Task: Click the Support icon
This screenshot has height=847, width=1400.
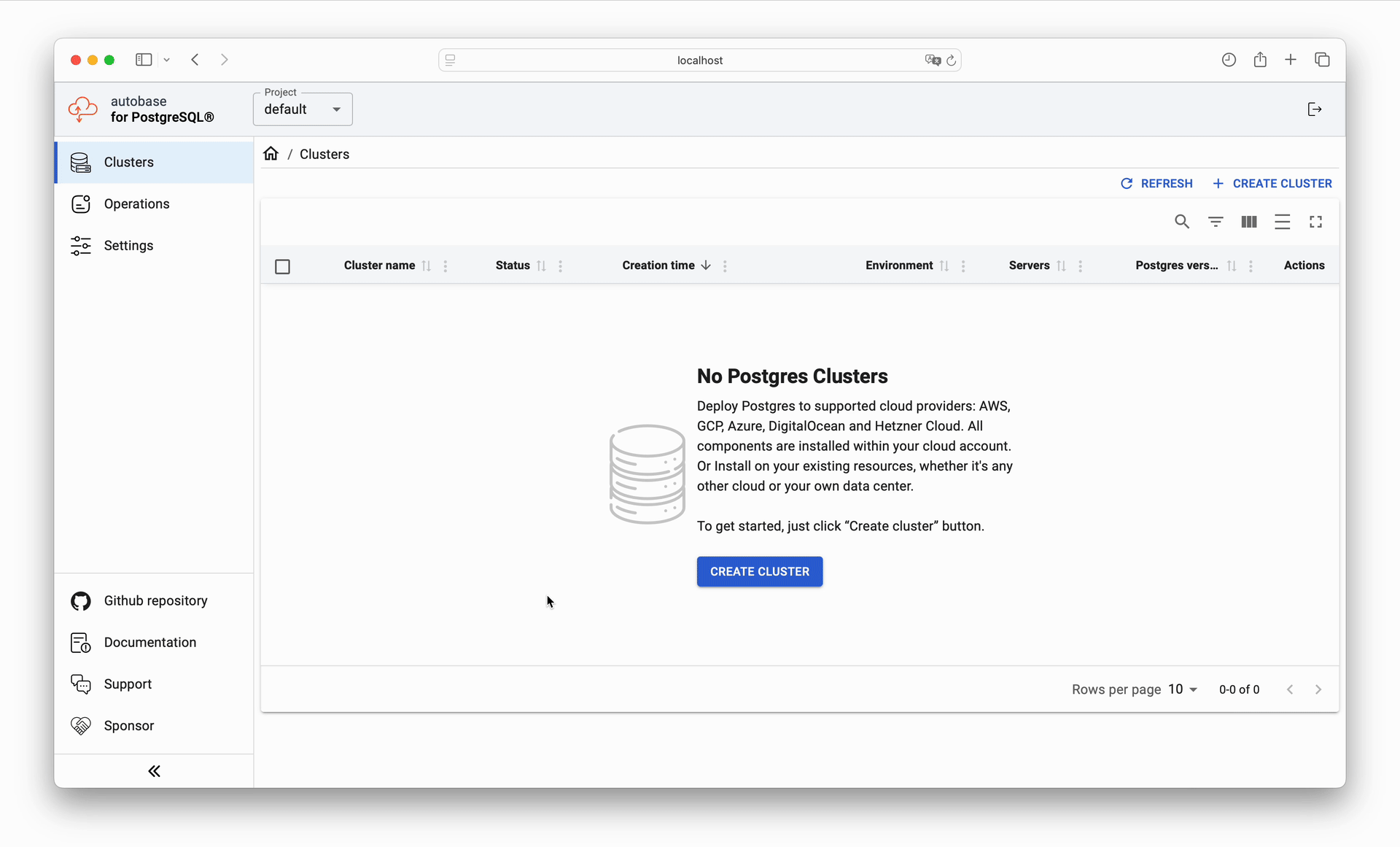Action: (x=80, y=684)
